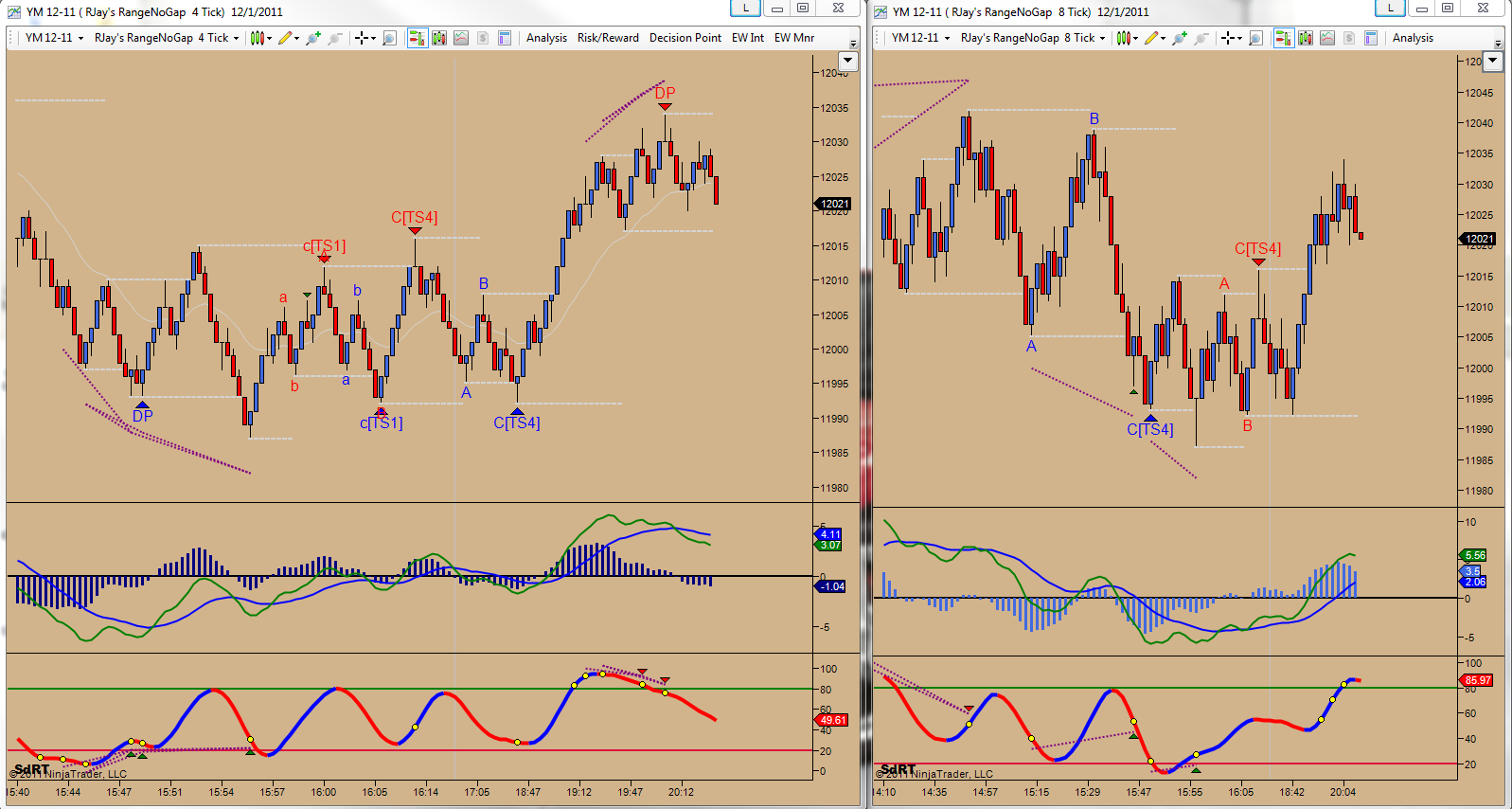Click the zoom frame icon in 8 Tick window
The image size is (1512, 809).
click(1255, 38)
